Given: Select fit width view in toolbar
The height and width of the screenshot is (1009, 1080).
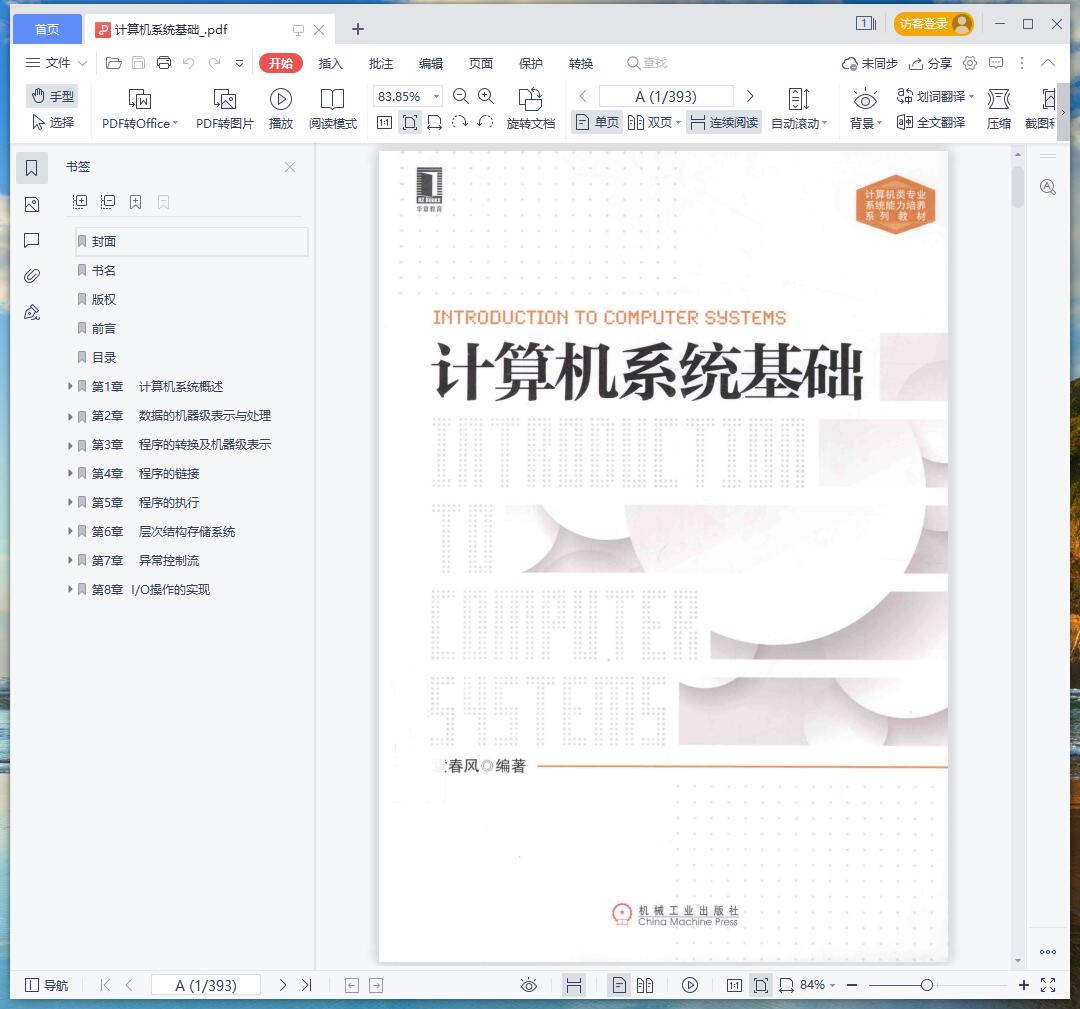Looking at the screenshot, I should click(x=435, y=123).
